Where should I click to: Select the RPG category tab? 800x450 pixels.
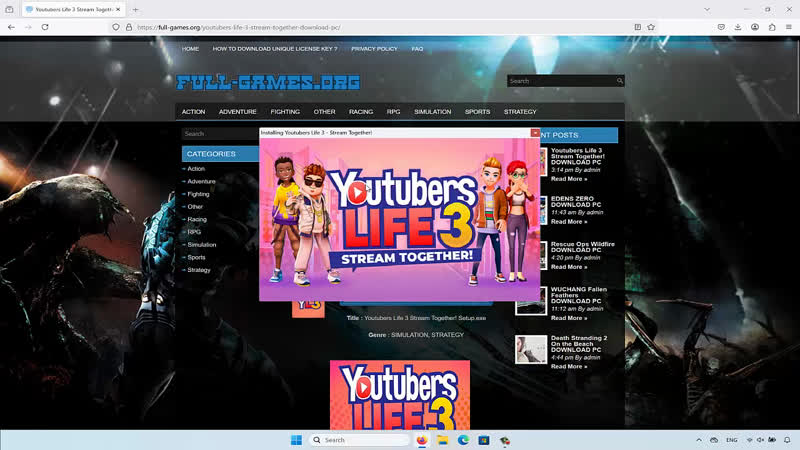coord(393,112)
